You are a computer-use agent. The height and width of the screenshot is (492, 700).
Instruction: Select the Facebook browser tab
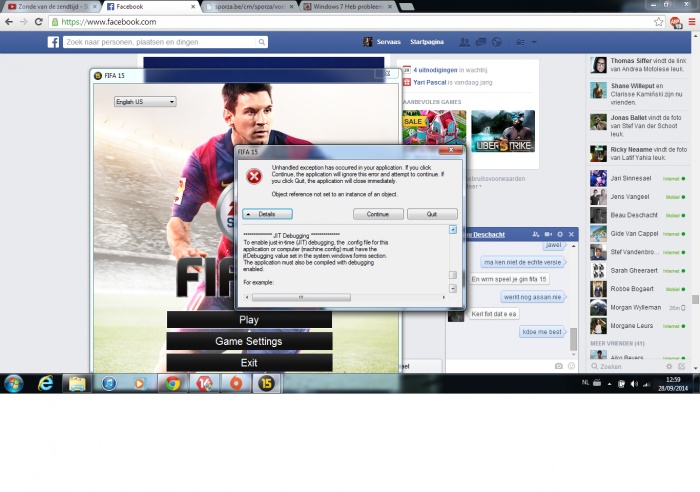(151, 7)
